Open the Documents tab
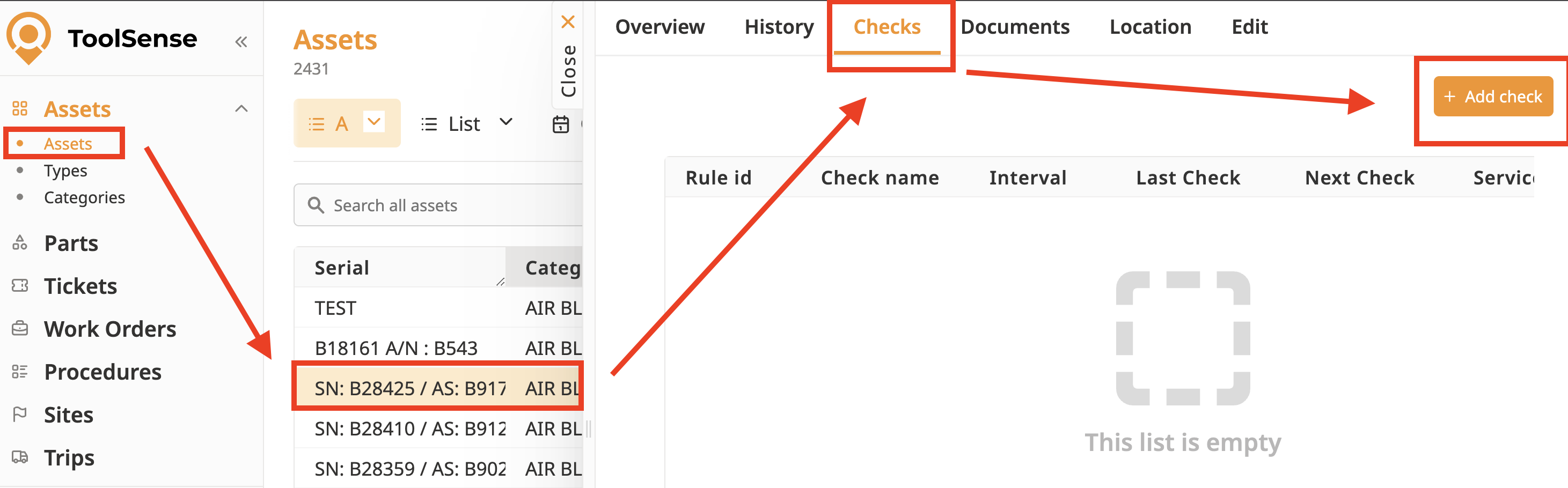This screenshot has height=488, width=1568. tap(1015, 27)
